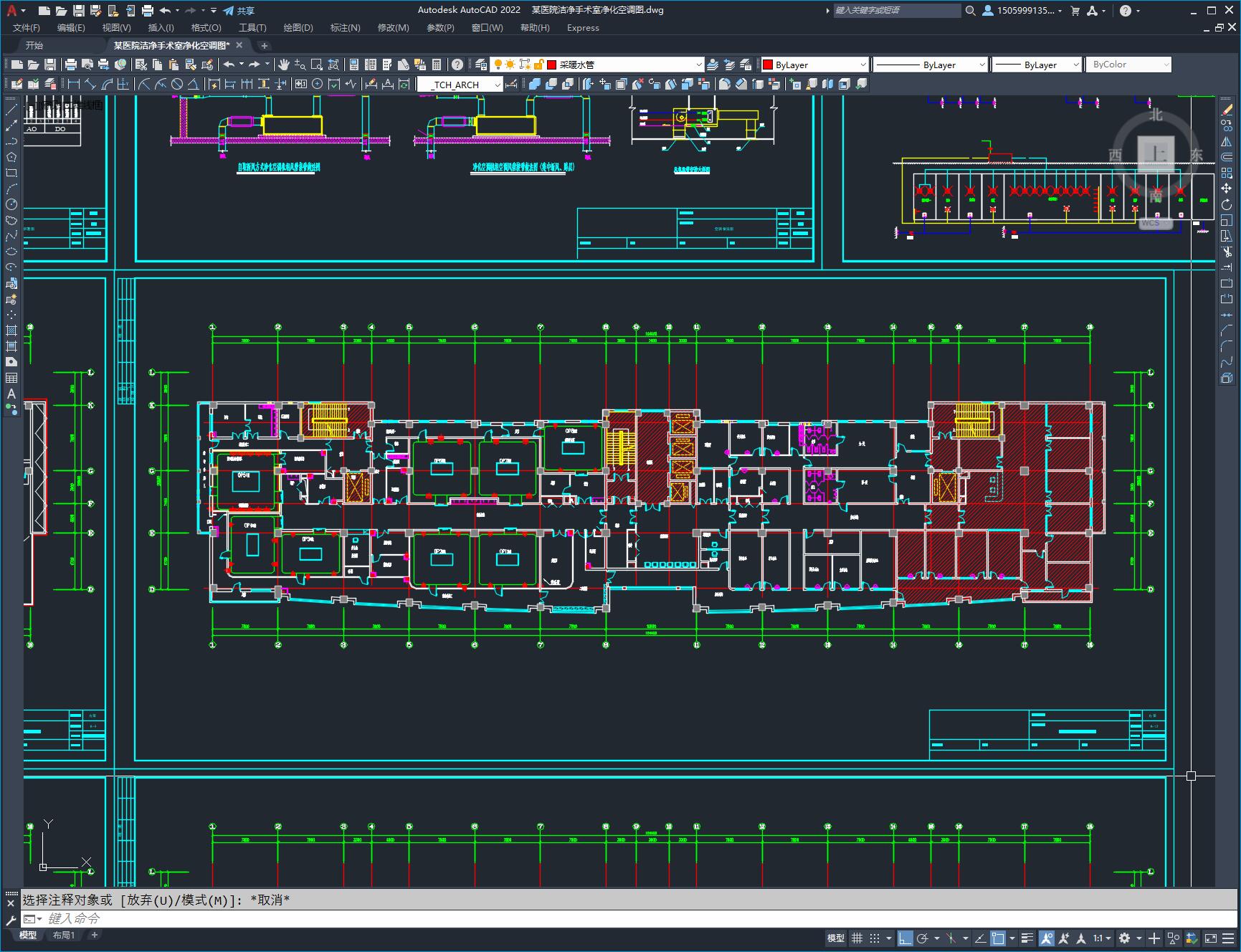Open the ByLayer color dropdown

coord(814,65)
